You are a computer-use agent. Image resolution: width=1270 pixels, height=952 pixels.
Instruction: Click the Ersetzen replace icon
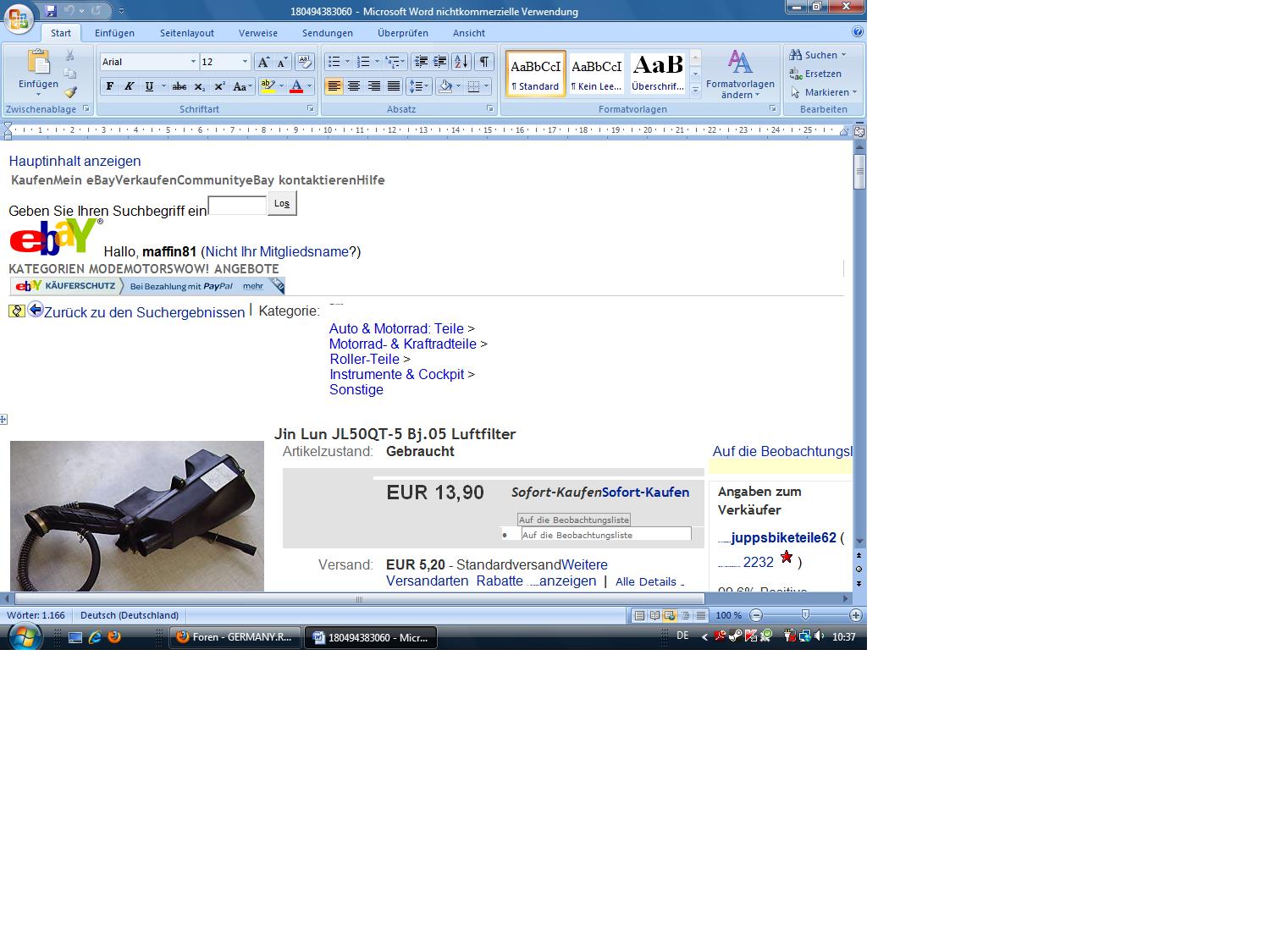click(796, 74)
